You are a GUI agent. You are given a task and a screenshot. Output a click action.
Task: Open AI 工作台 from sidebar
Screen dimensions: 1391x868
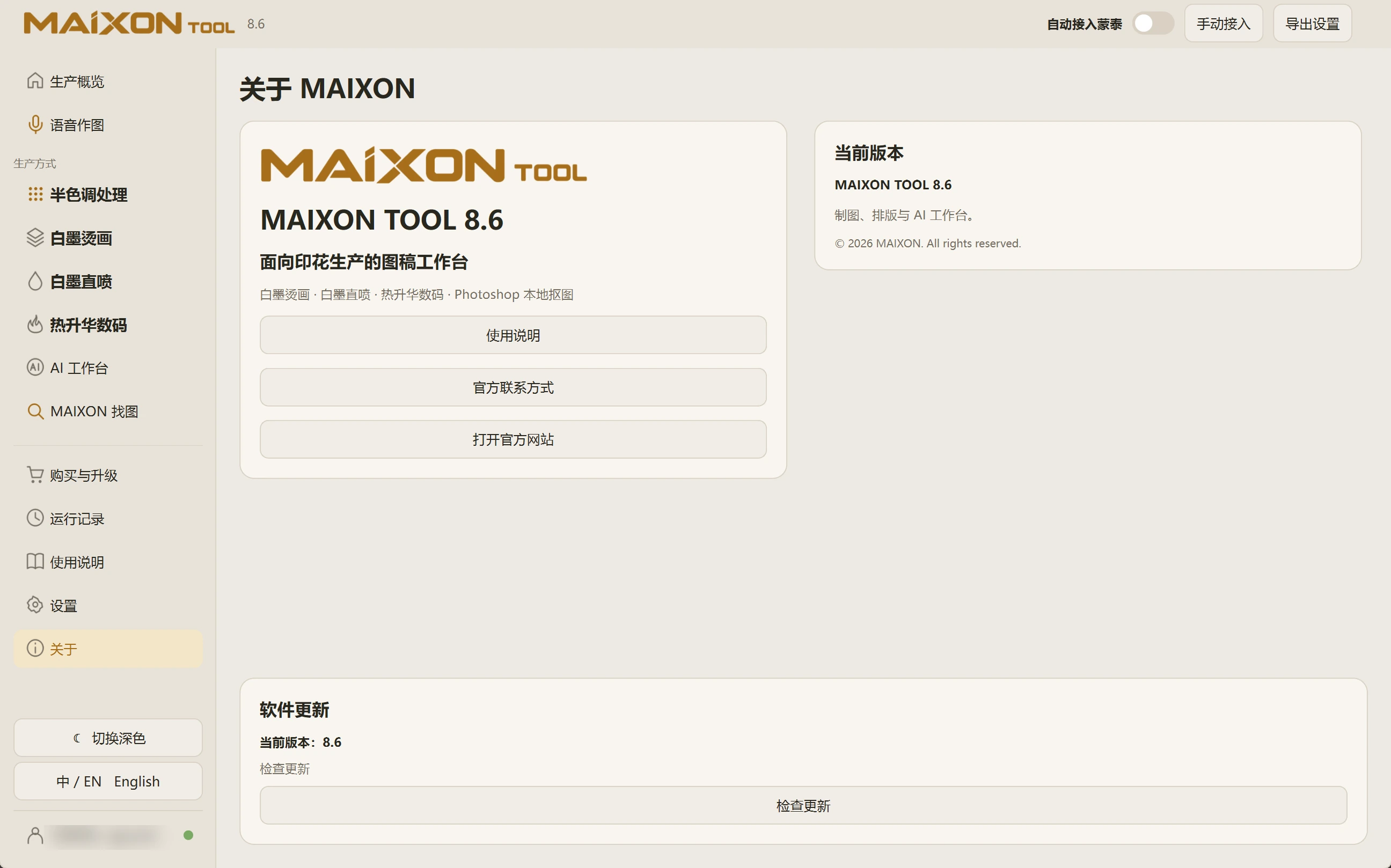coord(108,367)
